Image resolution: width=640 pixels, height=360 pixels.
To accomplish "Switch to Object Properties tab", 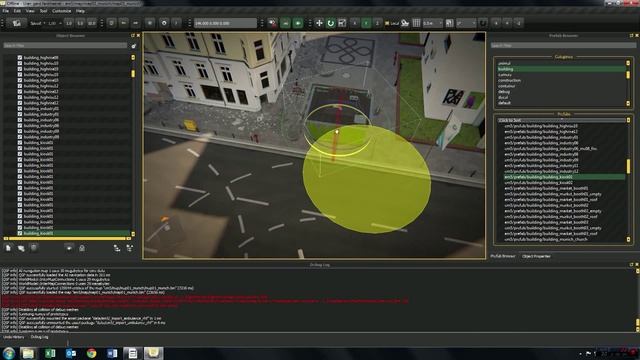I will 536,256.
